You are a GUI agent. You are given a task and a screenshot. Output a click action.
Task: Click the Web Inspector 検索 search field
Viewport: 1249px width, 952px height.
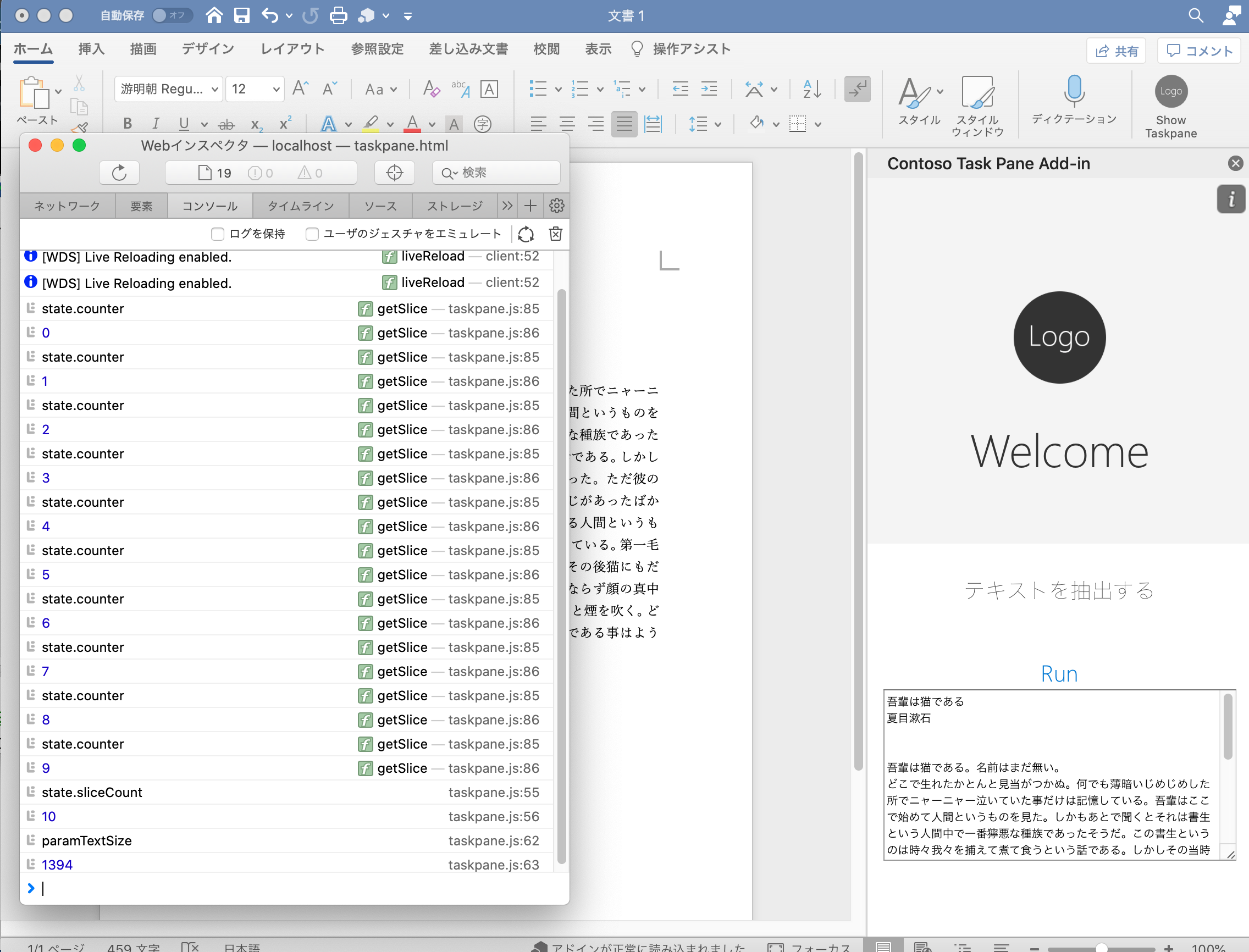click(x=496, y=173)
